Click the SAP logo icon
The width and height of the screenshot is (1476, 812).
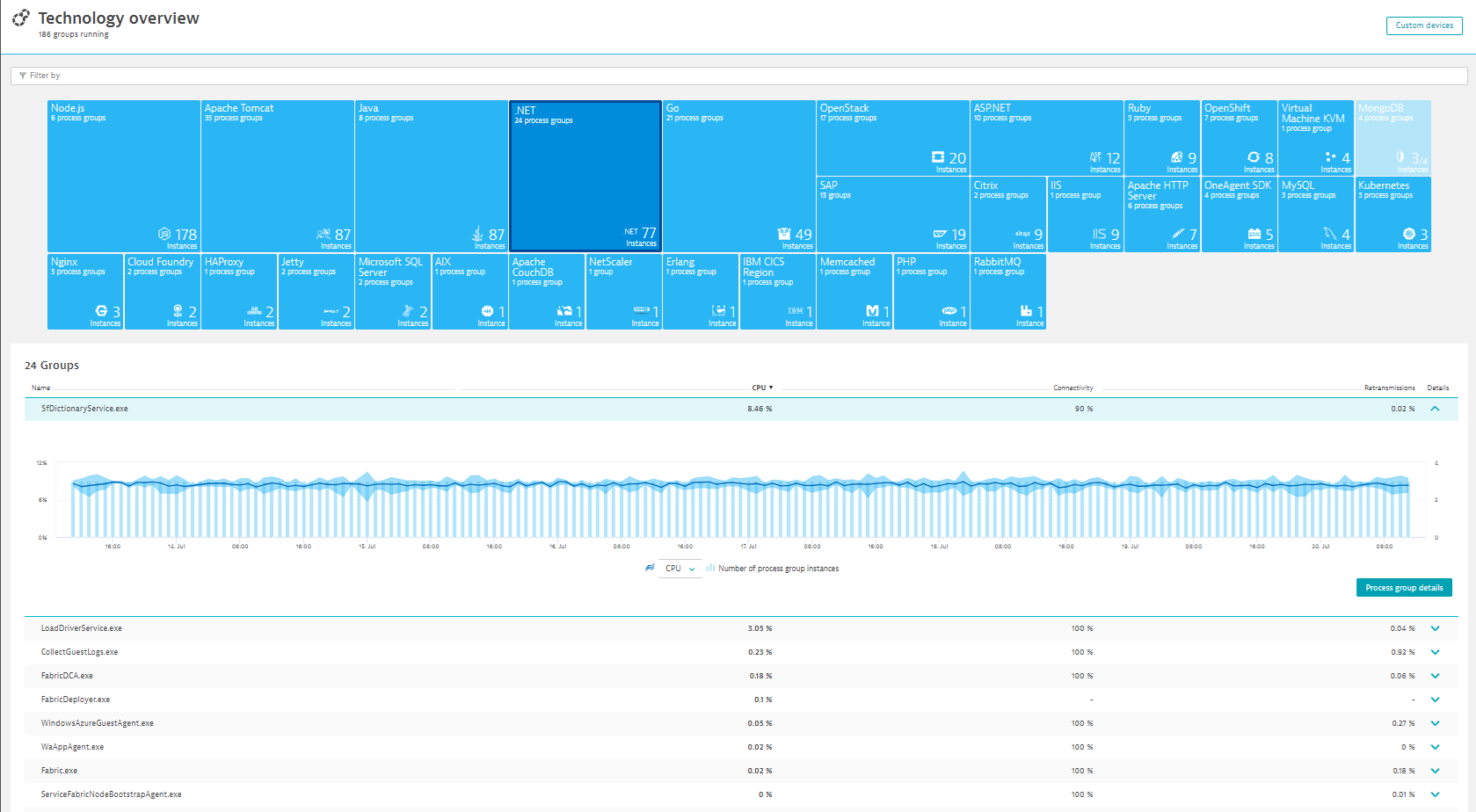(940, 234)
